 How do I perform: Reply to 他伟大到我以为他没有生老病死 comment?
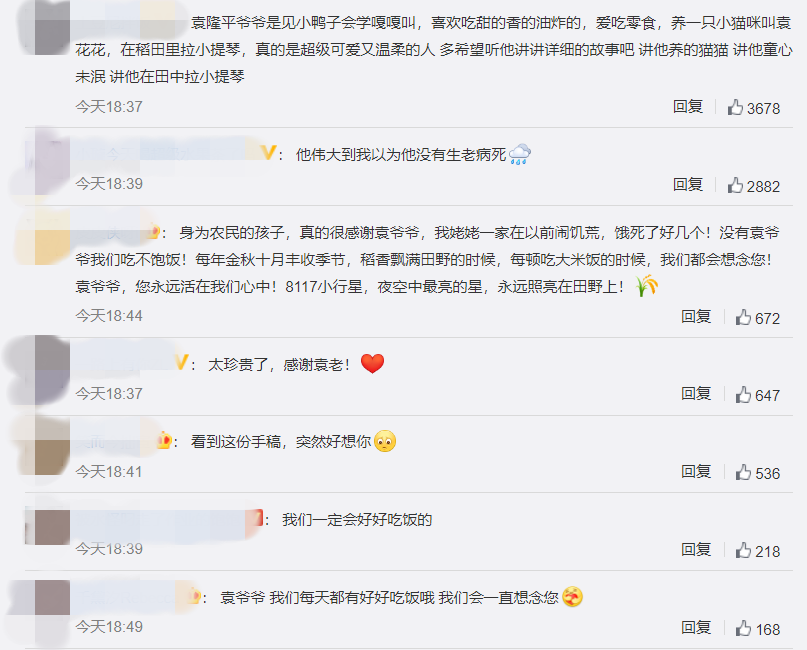pos(688,185)
